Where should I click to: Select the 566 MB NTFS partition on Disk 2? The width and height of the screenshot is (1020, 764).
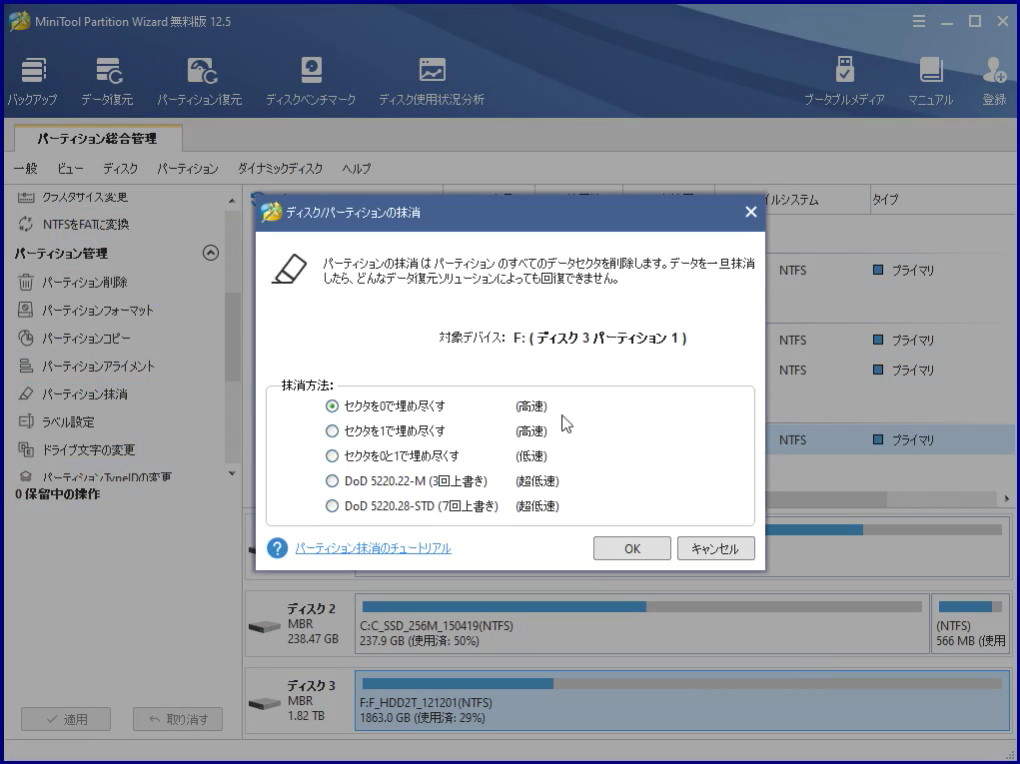(971, 623)
